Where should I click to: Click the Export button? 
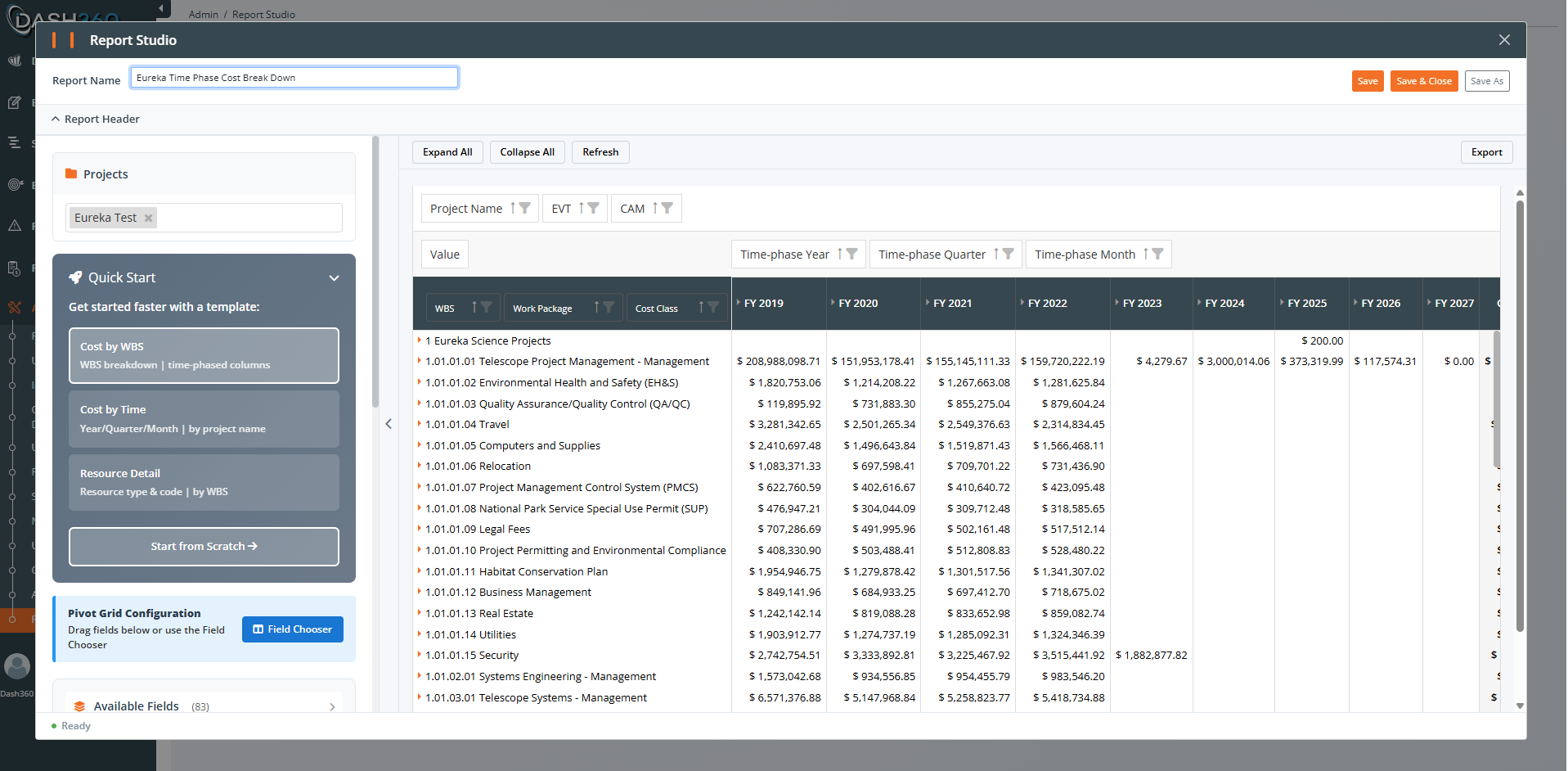(1487, 152)
